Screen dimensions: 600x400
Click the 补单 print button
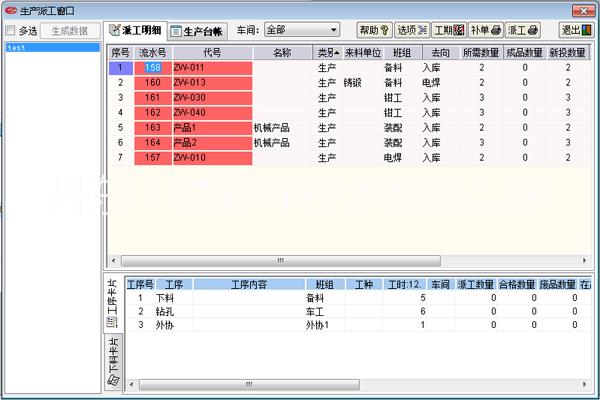pyautogui.click(x=486, y=30)
